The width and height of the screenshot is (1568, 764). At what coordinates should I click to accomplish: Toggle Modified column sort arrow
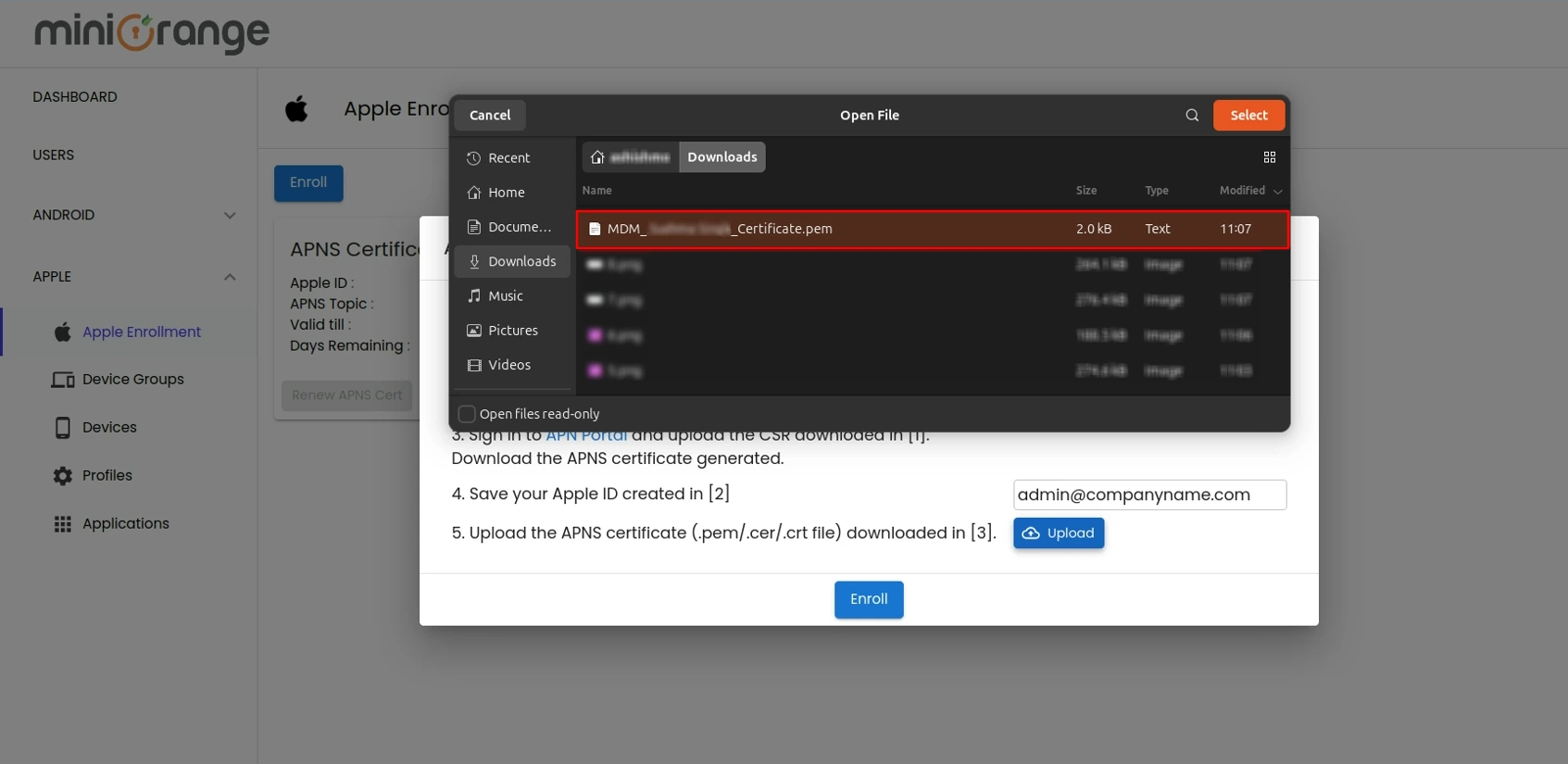tap(1278, 192)
